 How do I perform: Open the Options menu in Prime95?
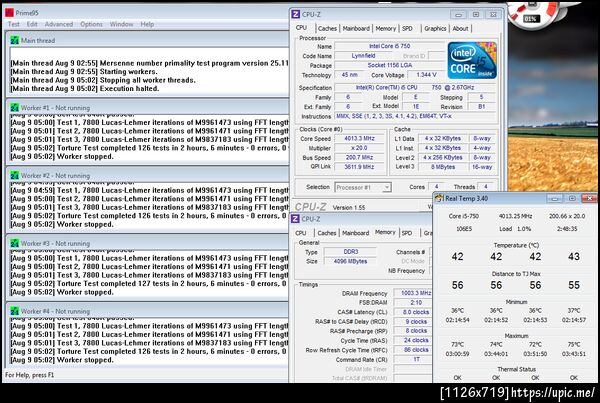coord(91,24)
